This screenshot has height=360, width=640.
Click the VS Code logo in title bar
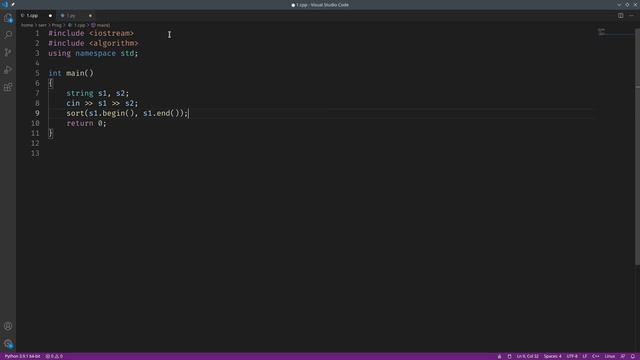pos(4,4)
